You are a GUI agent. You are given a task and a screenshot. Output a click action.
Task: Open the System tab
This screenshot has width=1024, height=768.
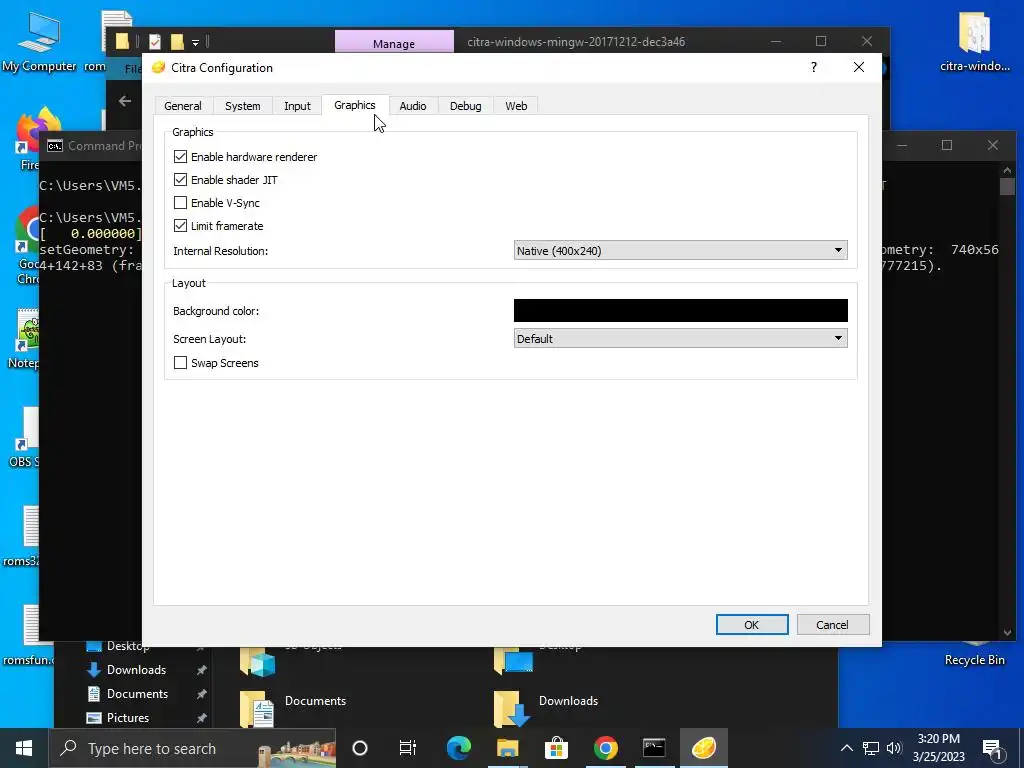(242, 106)
